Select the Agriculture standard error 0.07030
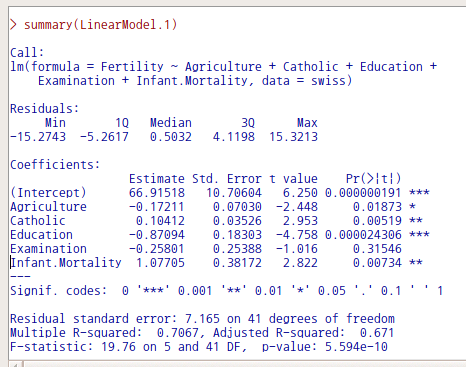Screen dimensions: 466x367 tap(237, 207)
